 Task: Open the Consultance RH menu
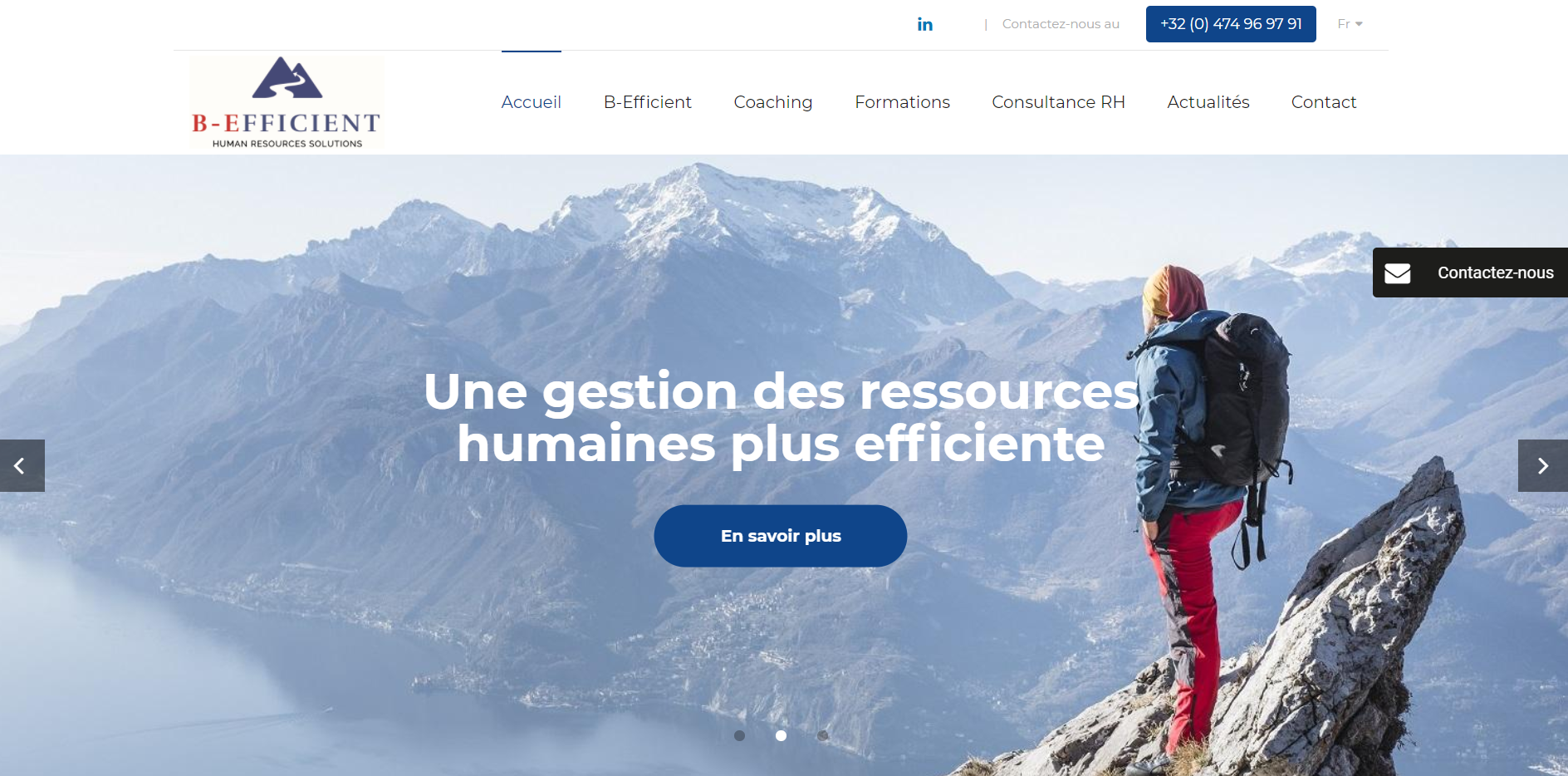point(1058,102)
